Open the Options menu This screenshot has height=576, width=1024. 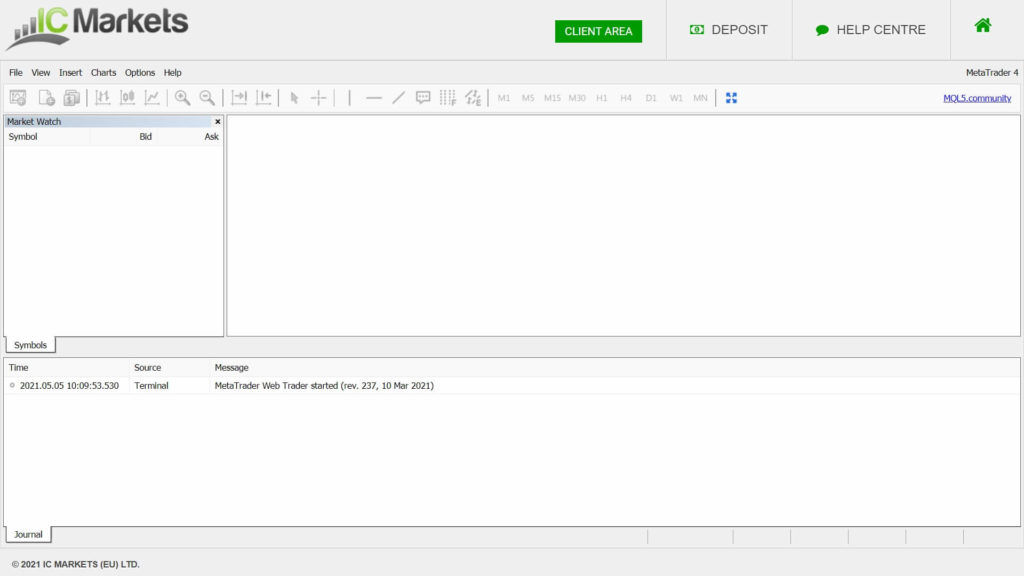tap(140, 73)
